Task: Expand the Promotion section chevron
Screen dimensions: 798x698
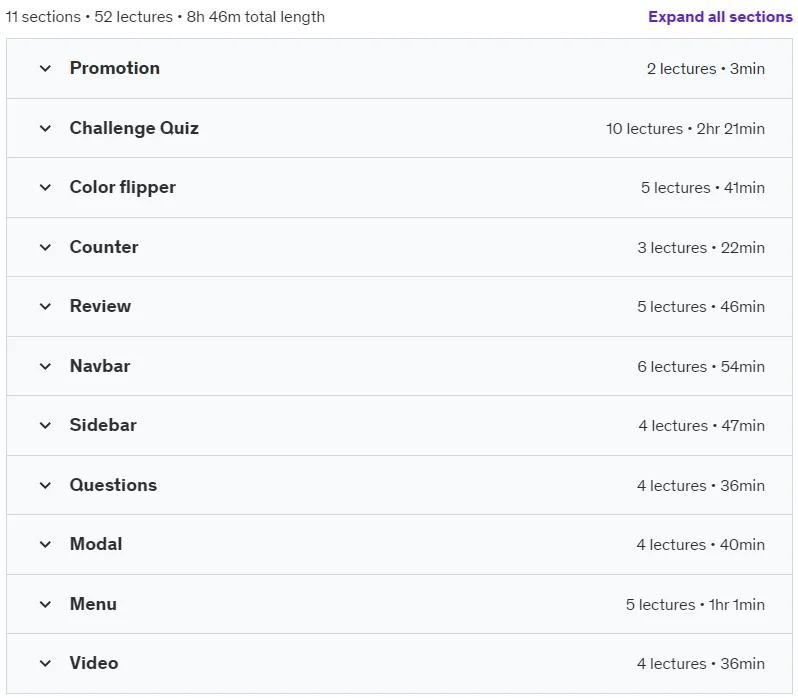Action: 45,68
